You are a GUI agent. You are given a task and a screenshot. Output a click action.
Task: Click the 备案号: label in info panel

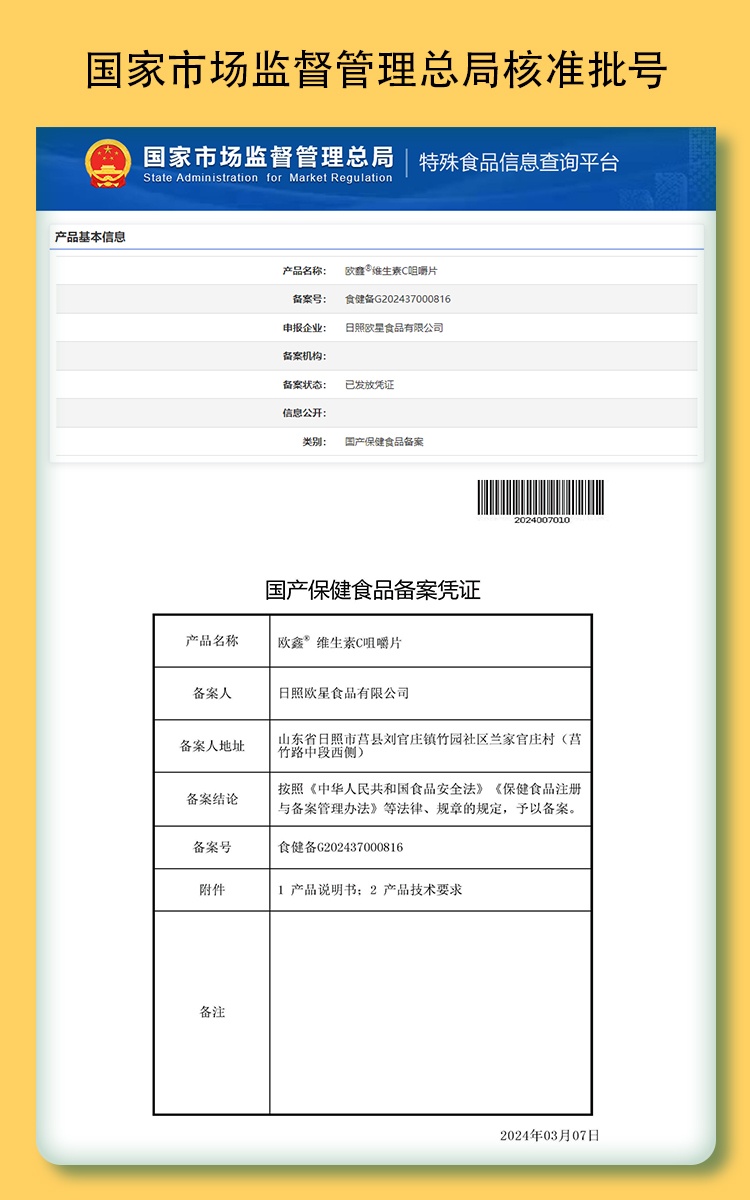coord(309,299)
